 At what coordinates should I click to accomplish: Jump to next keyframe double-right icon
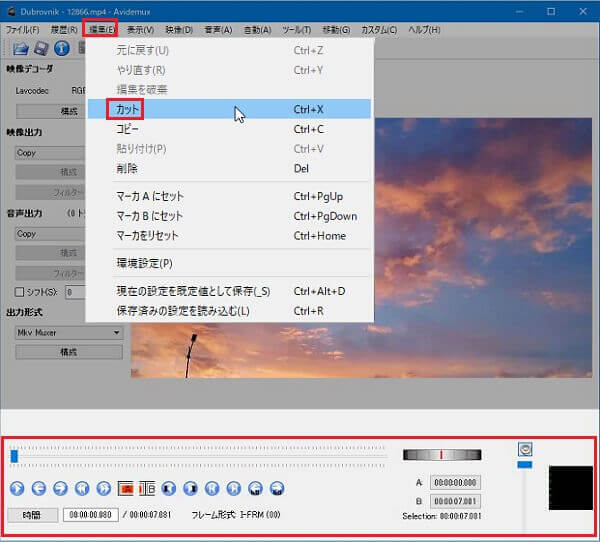(103, 488)
